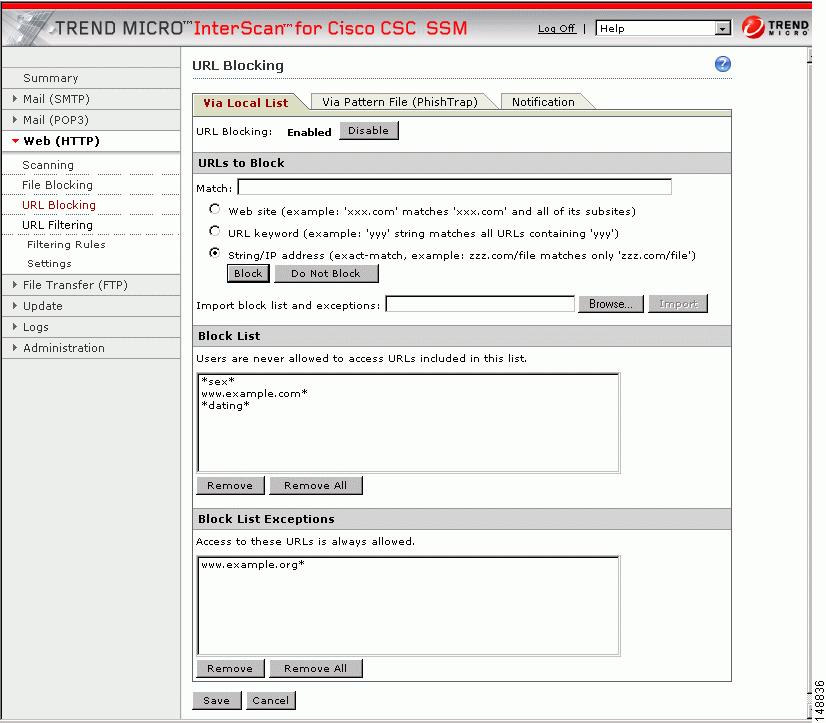Open Settings under URL Filtering

tap(49, 263)
